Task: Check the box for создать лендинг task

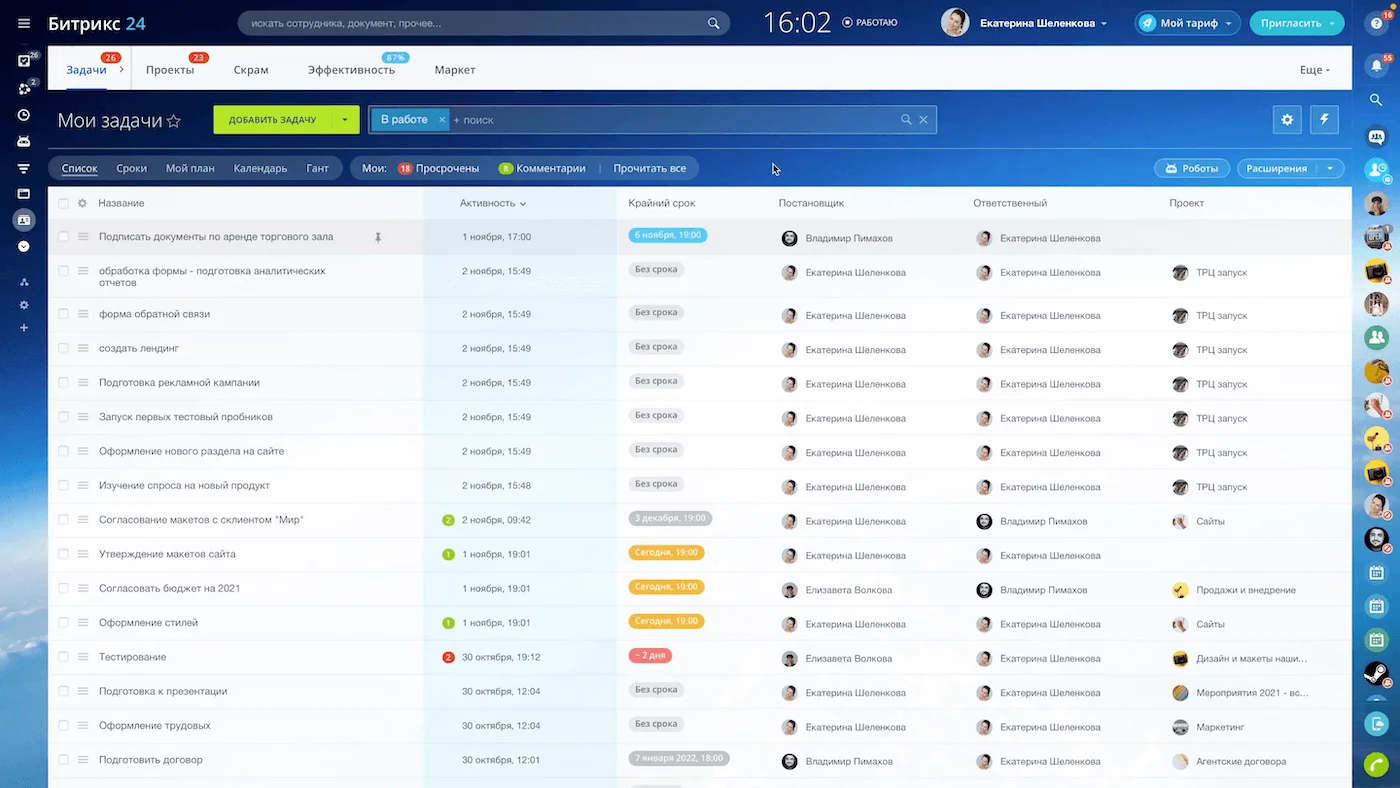Action: (x=64, y=348)
